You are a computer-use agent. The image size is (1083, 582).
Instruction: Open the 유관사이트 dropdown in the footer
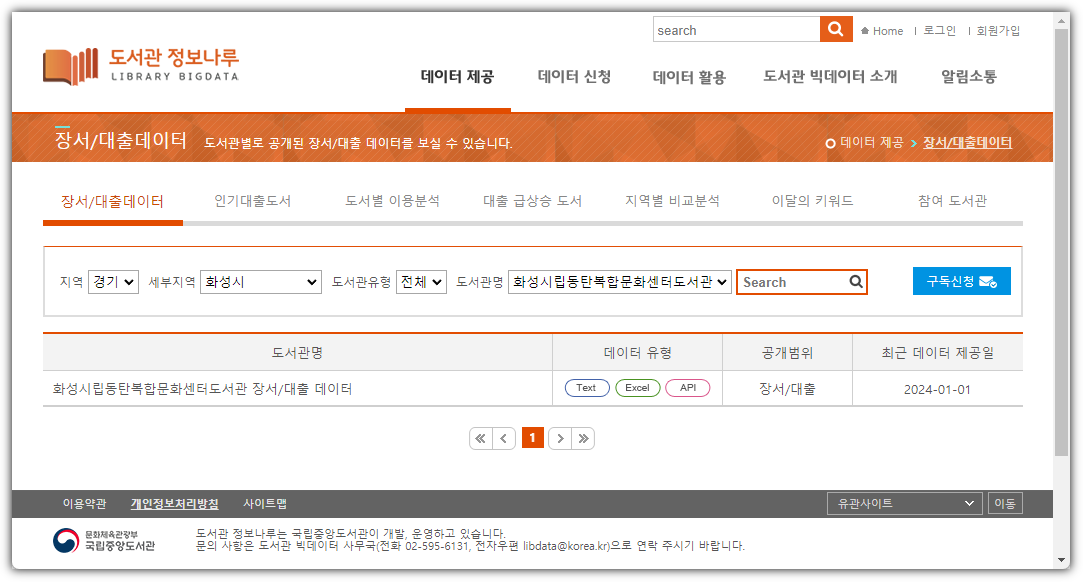[905, 503]
